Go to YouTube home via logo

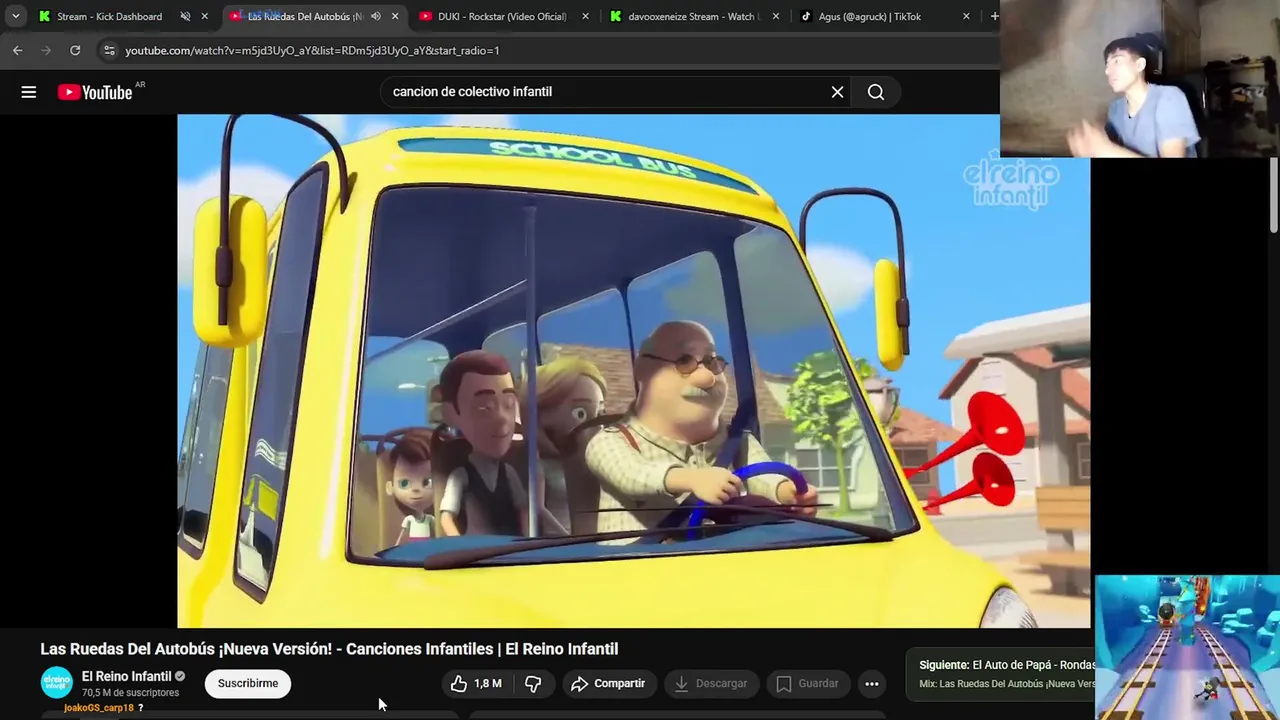95,92
